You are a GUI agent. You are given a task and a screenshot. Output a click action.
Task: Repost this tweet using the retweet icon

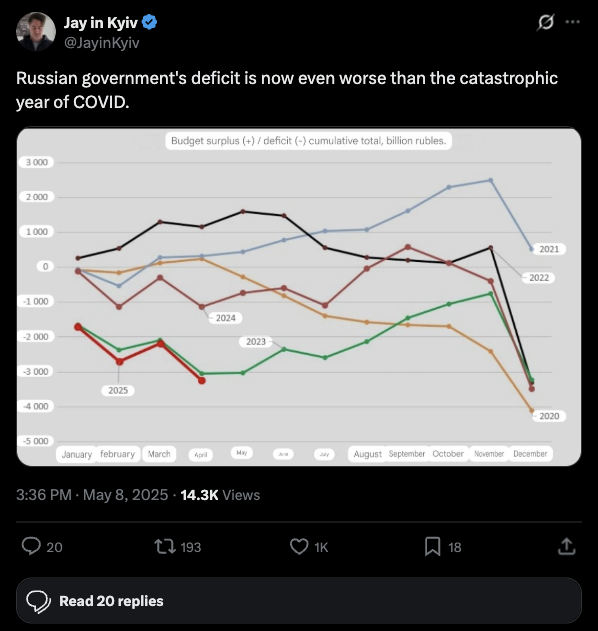point(165,546)
